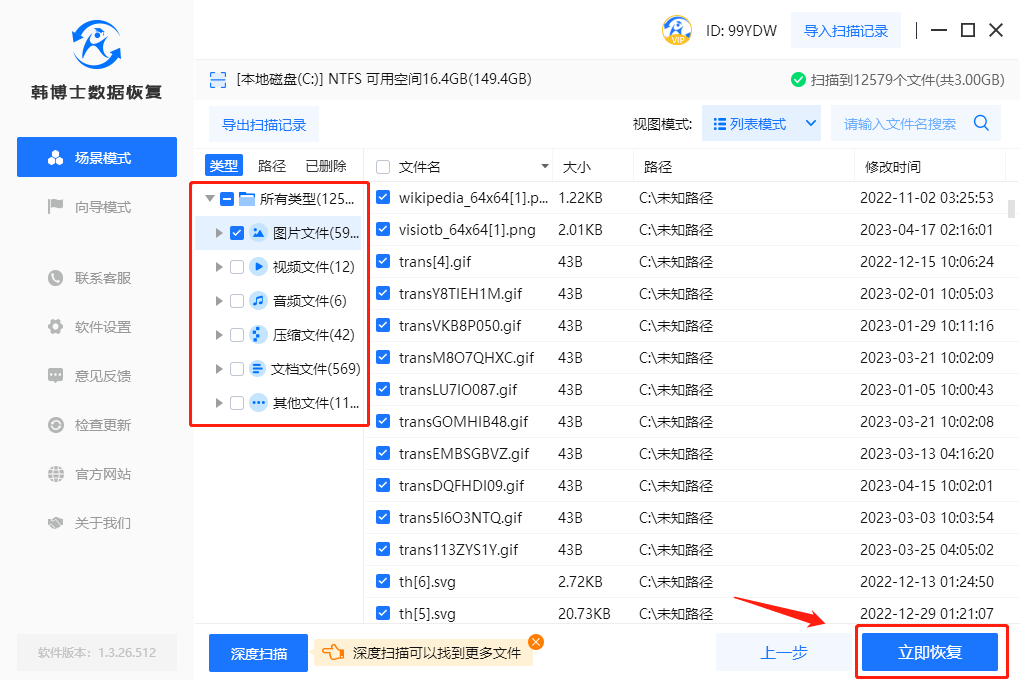1020x680 pixels.
Task: Expand the 文档文件 tree node
Action: [219, 369]
